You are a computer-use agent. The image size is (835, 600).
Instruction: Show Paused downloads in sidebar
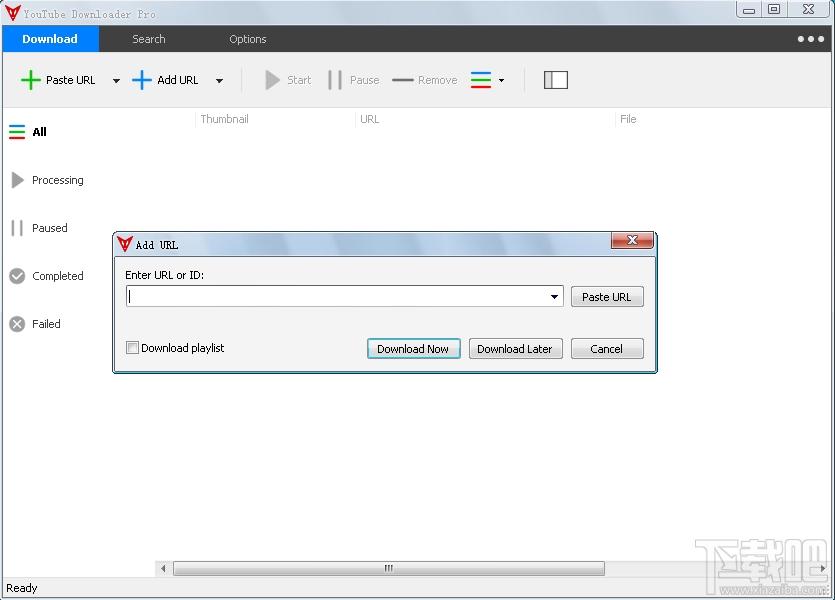point(39,228)
